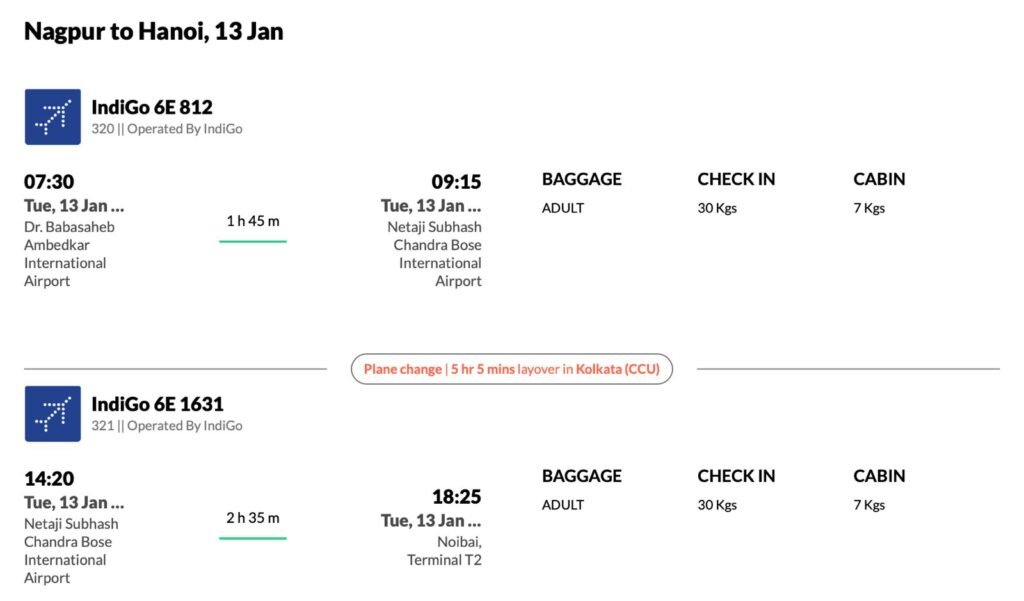
Task: Click the first flight's BAGGAGE header
Action: (581, 179)
